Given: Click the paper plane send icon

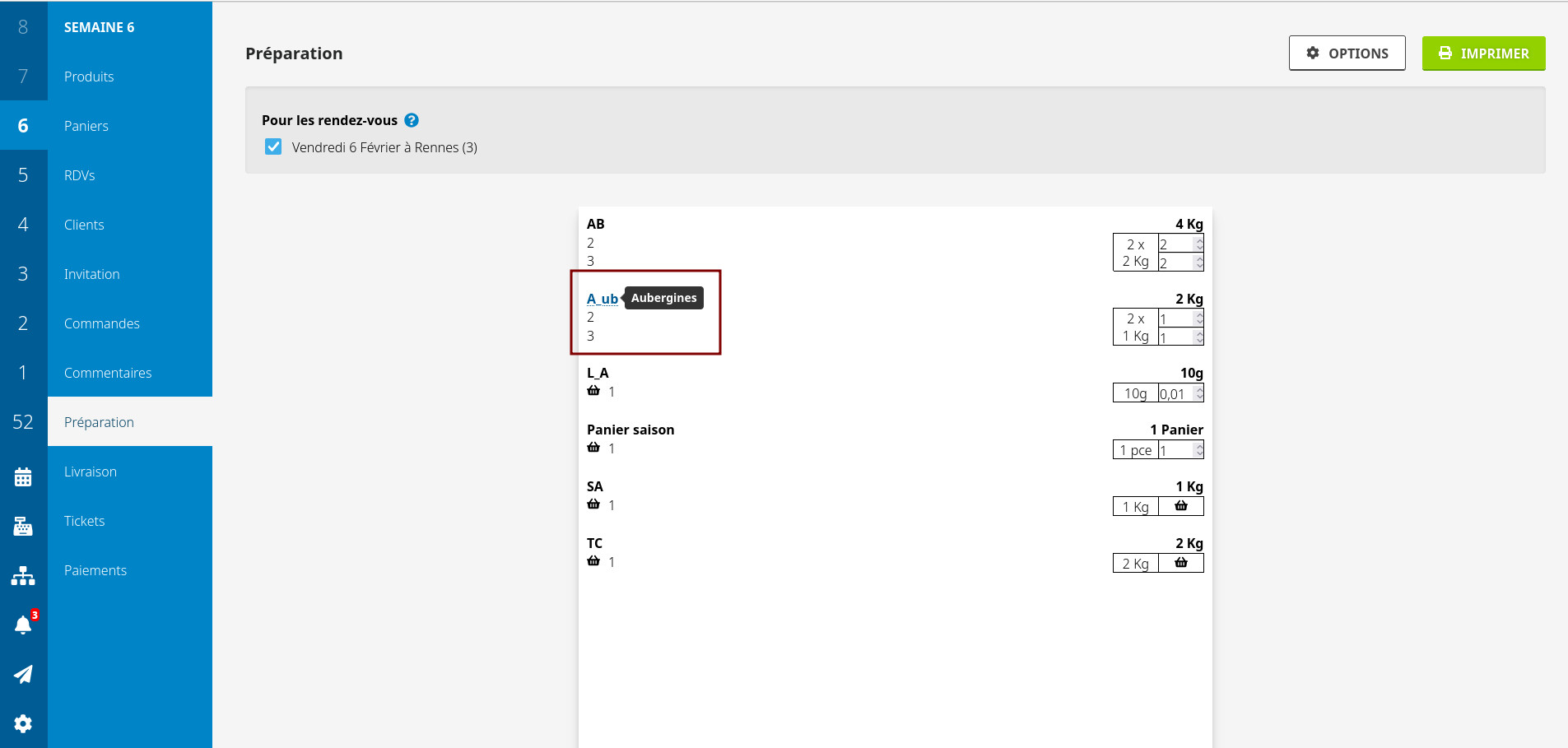Looking at the screenshot, I should pos(23,675).
